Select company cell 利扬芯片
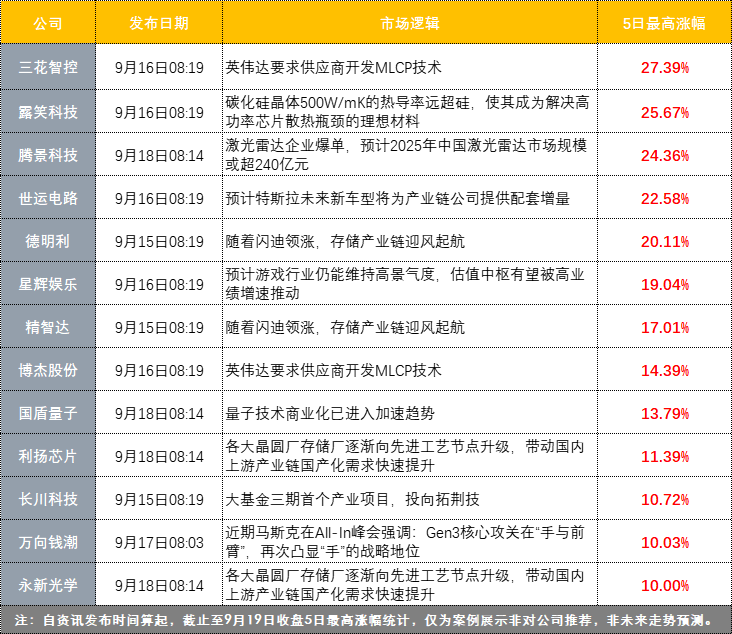The height and width of the screenshot is (634, 732). point(48,456)
